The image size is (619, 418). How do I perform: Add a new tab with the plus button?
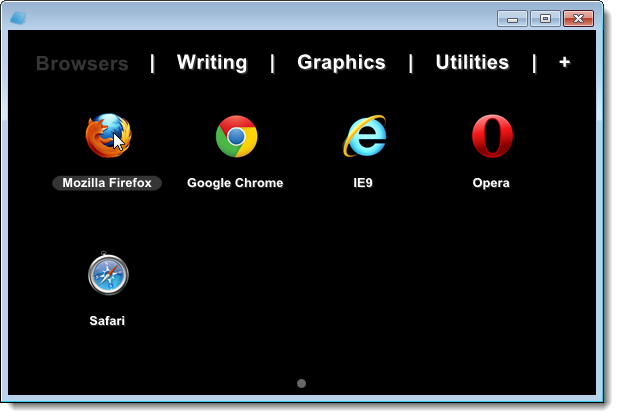coord(565,62)
